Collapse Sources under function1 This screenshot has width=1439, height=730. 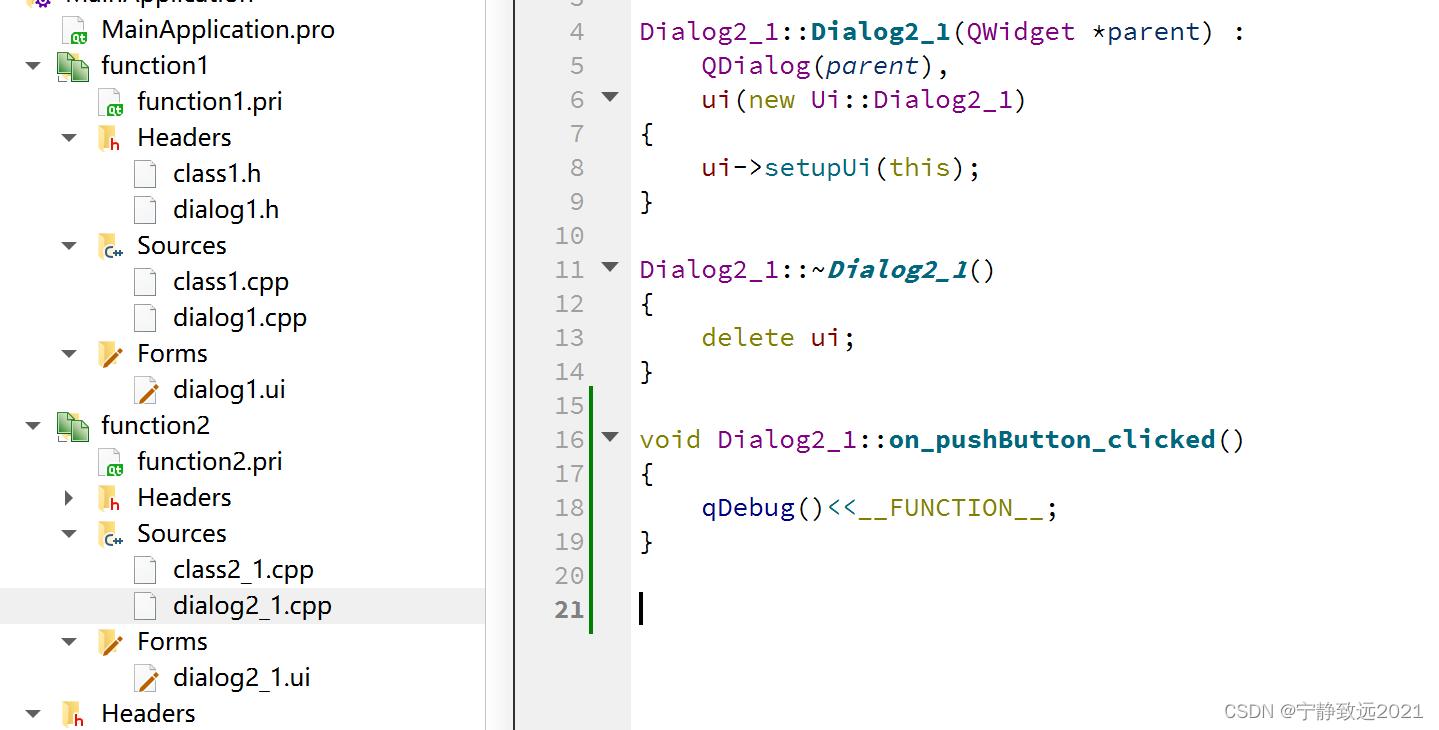click(69, 245)
